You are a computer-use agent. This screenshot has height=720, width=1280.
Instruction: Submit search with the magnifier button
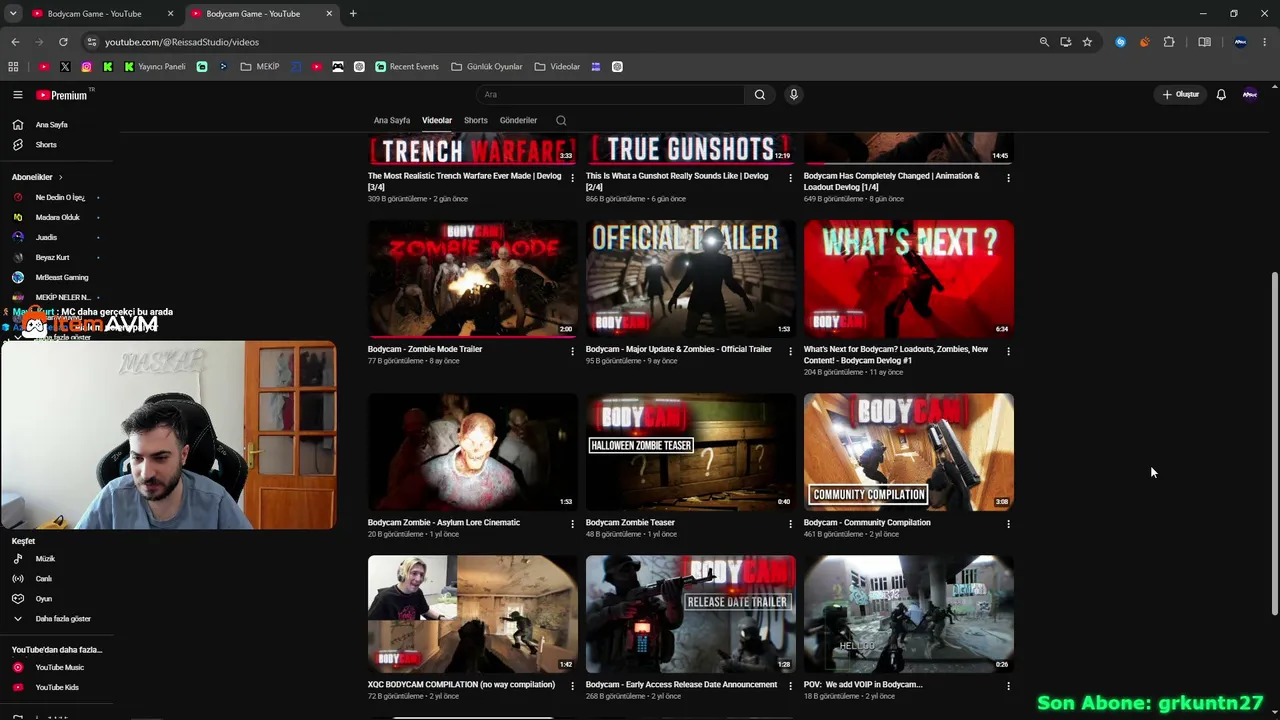click(760, 95)
